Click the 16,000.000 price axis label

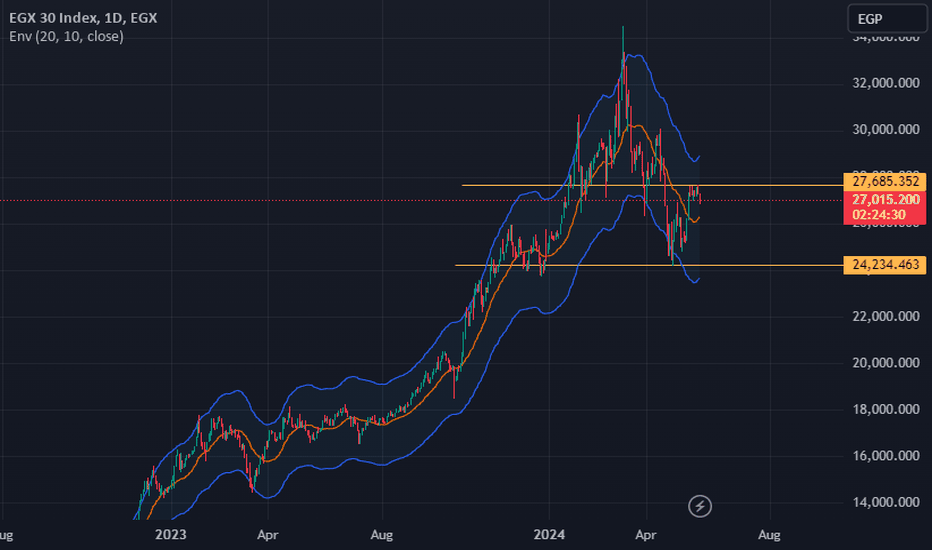(x=886, y=455)
